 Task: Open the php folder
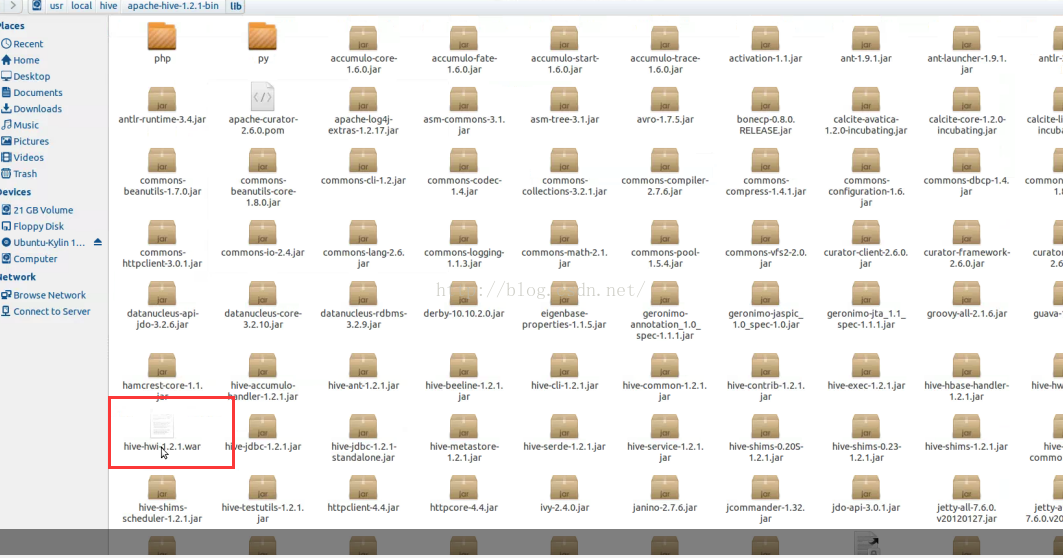coord(162,37)
